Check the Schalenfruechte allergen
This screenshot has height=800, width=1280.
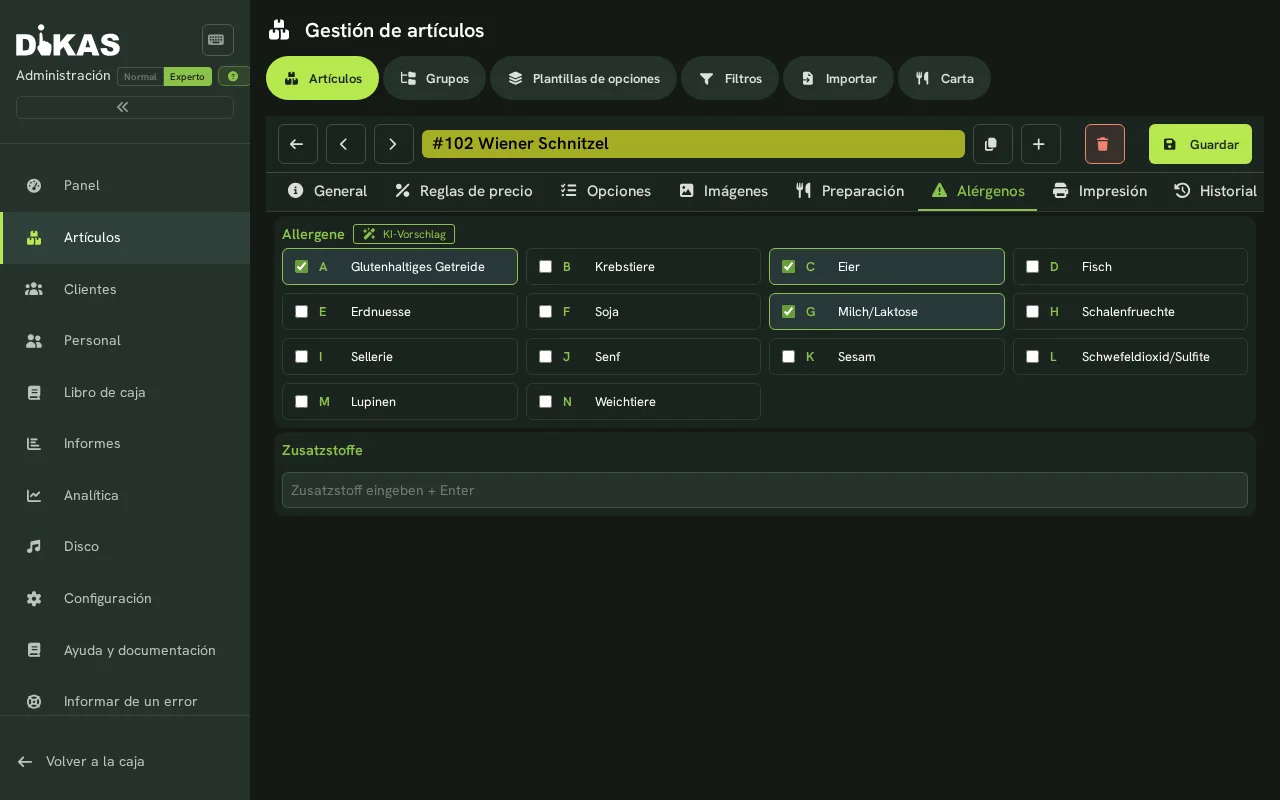(x=1032, y=312)
